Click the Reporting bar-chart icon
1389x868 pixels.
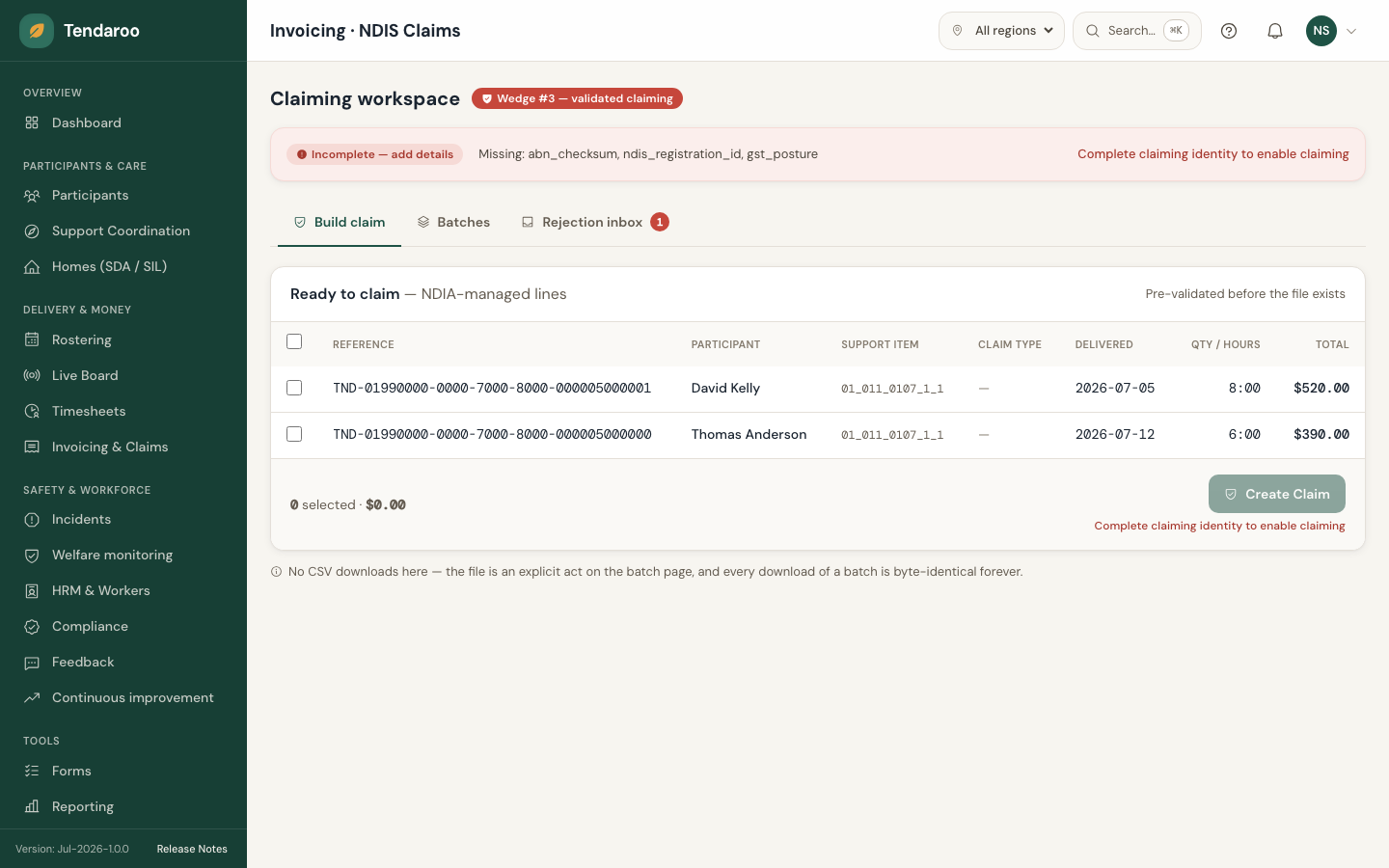point(32,807)
